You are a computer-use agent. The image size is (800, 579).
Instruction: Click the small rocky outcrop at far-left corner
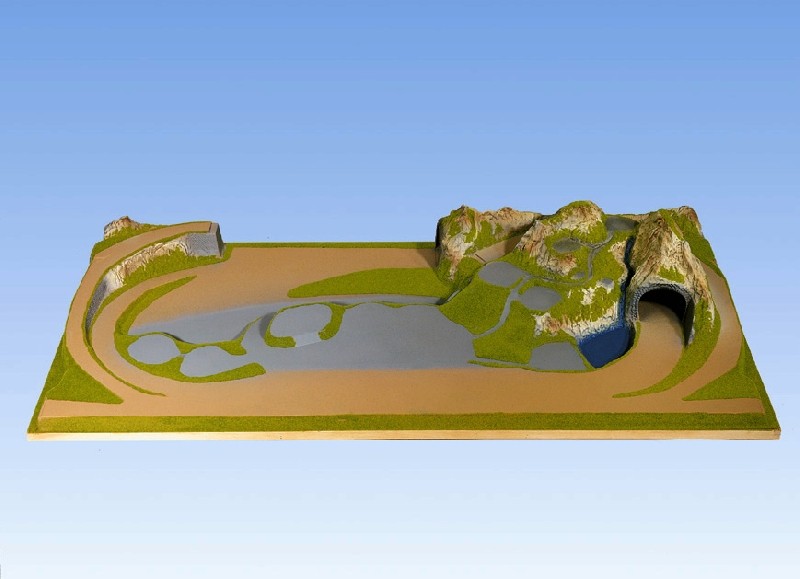tap(121, 226)
